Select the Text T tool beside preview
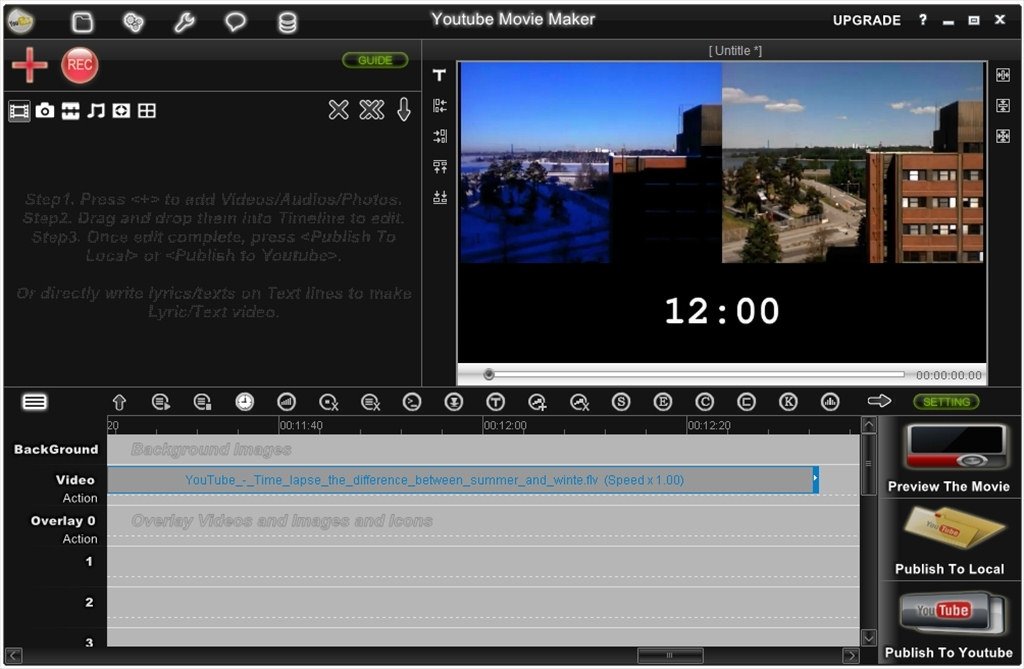Screen dimensions: 1024x669 pyautogui.click(x=440, y=76)
